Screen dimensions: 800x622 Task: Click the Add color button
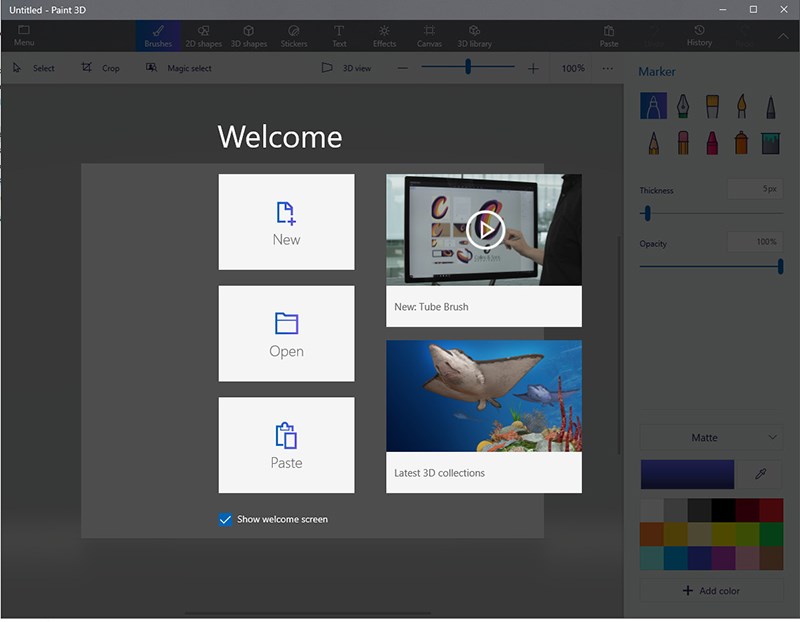[711, 591]
